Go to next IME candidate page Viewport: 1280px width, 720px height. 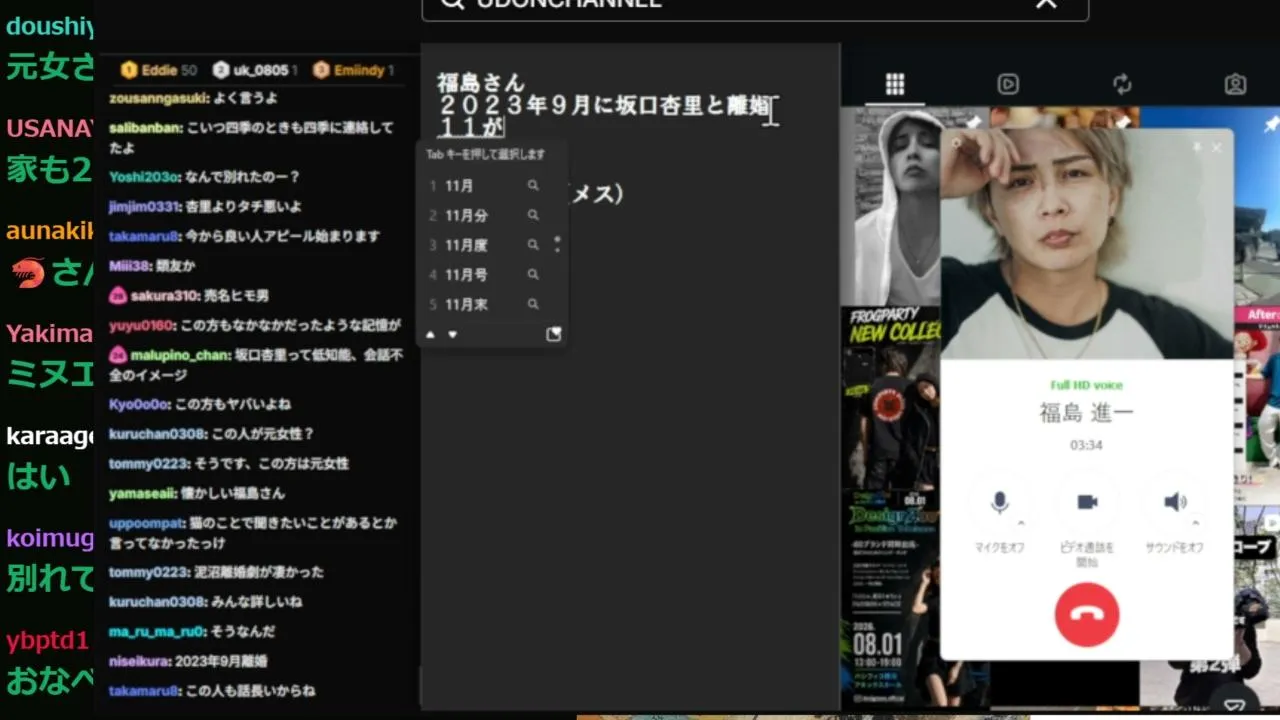(452, 334)
